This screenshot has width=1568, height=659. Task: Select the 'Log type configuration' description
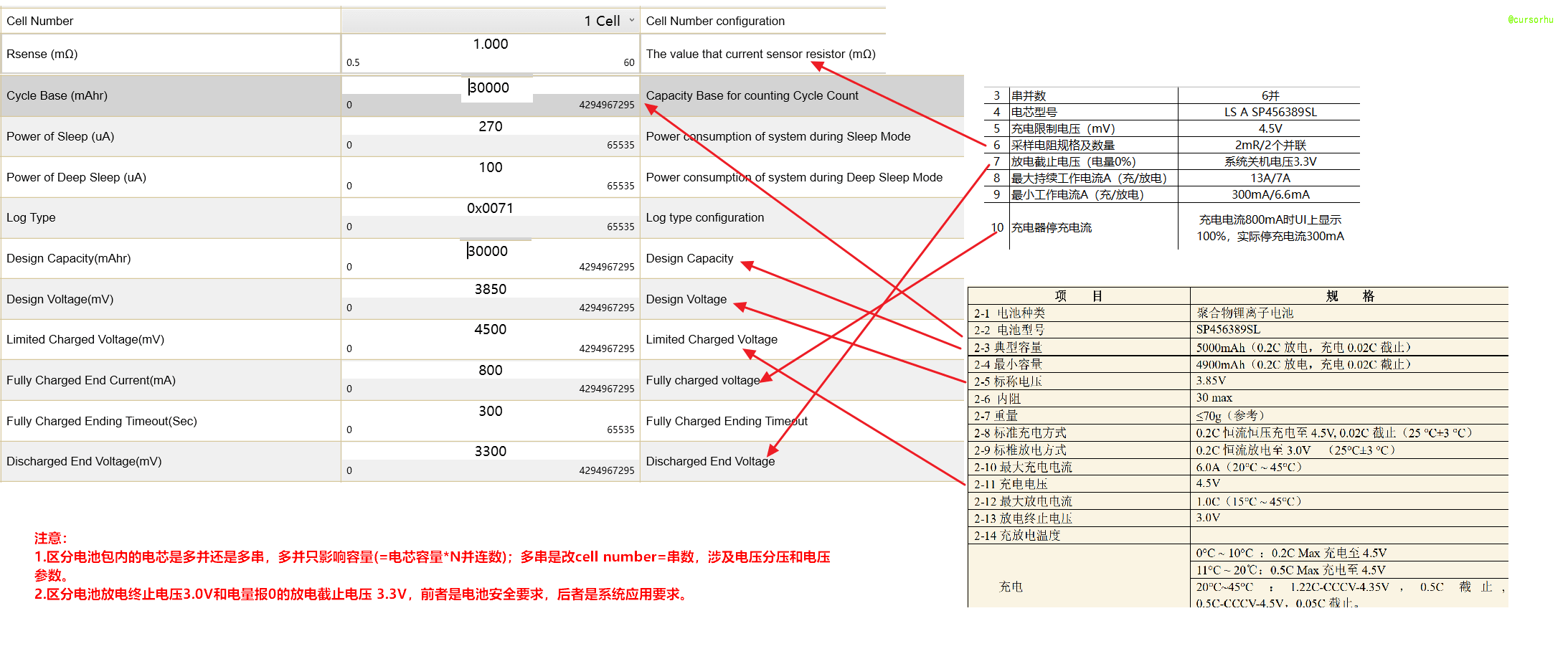705,218
